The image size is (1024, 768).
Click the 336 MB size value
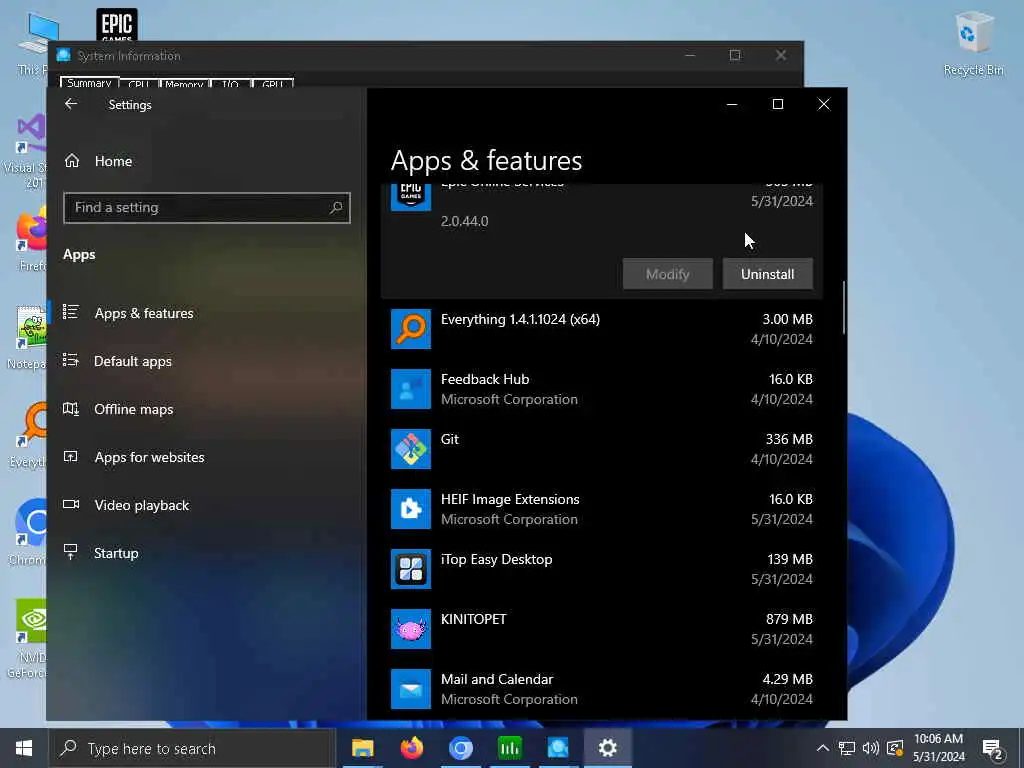click(x=789, y=439)
